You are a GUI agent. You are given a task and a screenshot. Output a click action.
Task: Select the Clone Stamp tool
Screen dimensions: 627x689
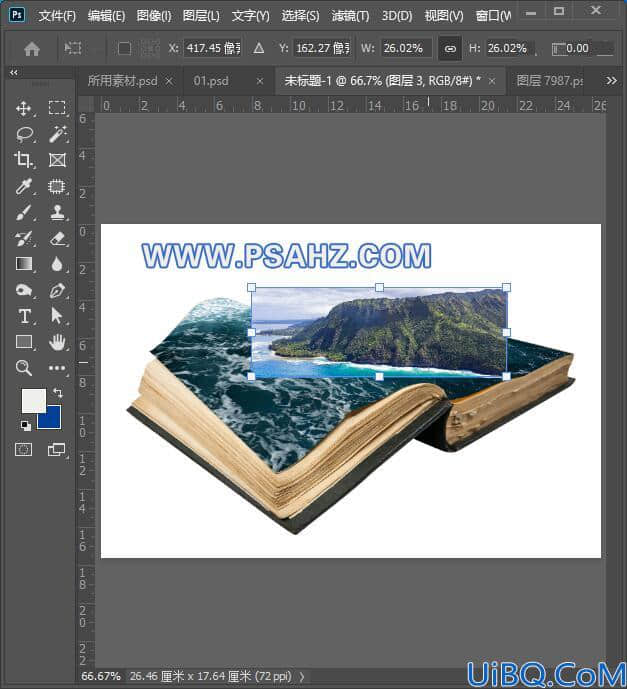[x=57, y=213]
